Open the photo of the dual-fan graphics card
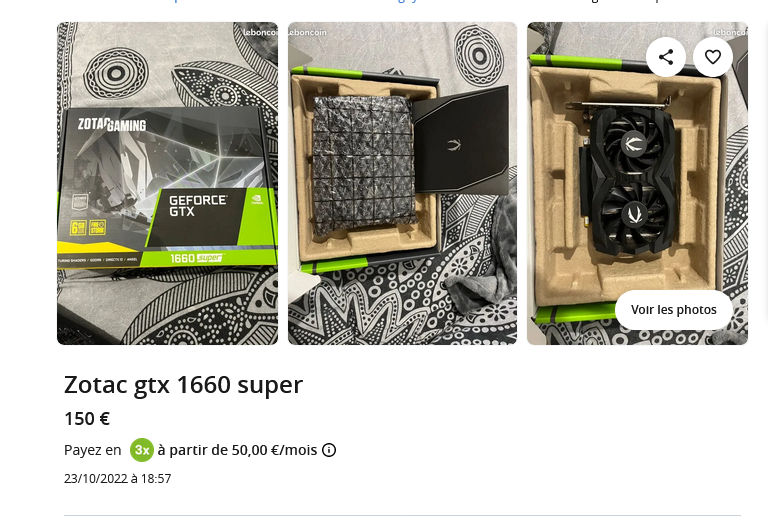The width and height of the screenshot is (768, 522). [x=637, y=184]
